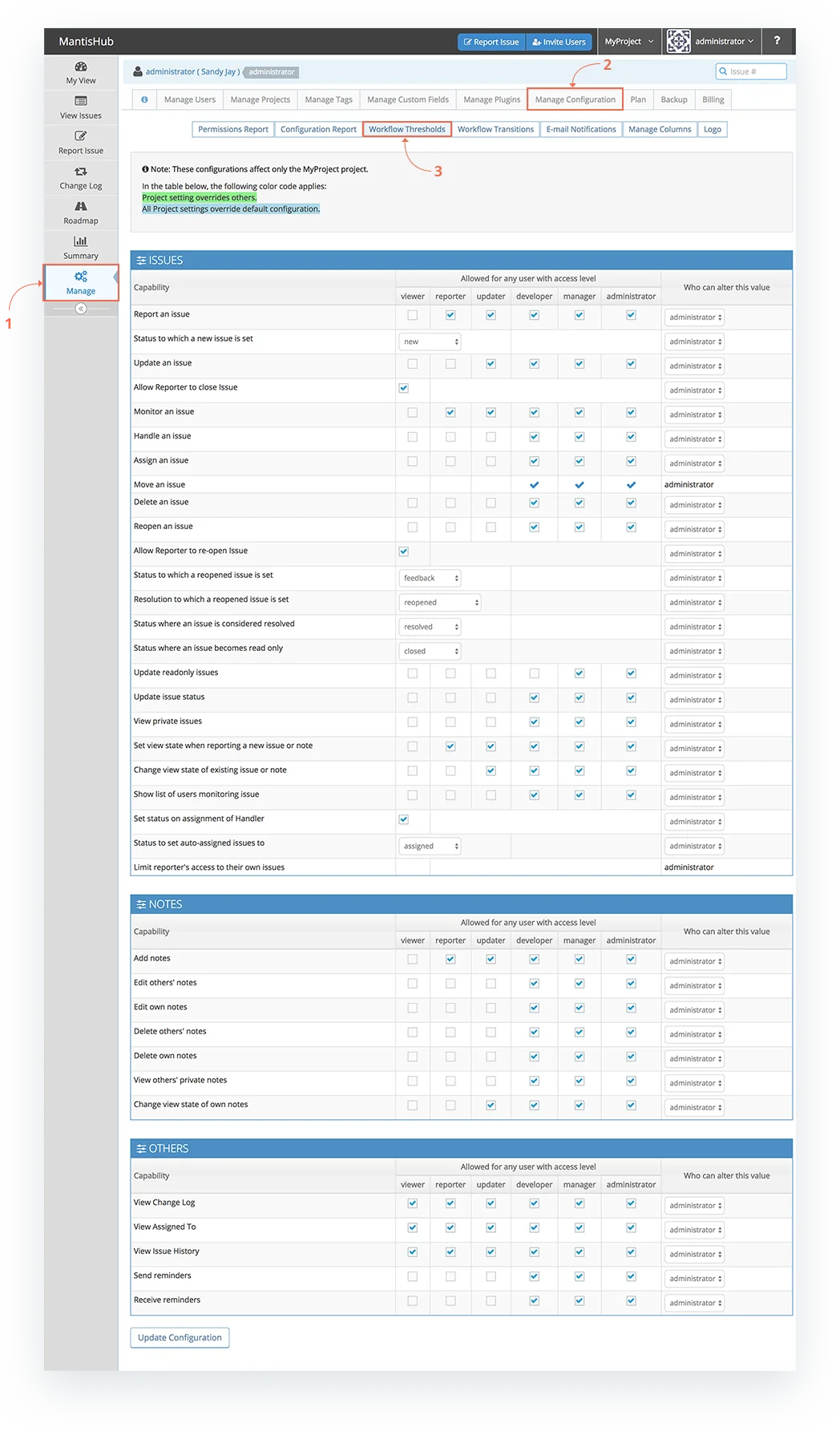Click the Invite Users button
Image resolution: width=840 pixels, height=1431 pixels.
click(x=559, y=42)
